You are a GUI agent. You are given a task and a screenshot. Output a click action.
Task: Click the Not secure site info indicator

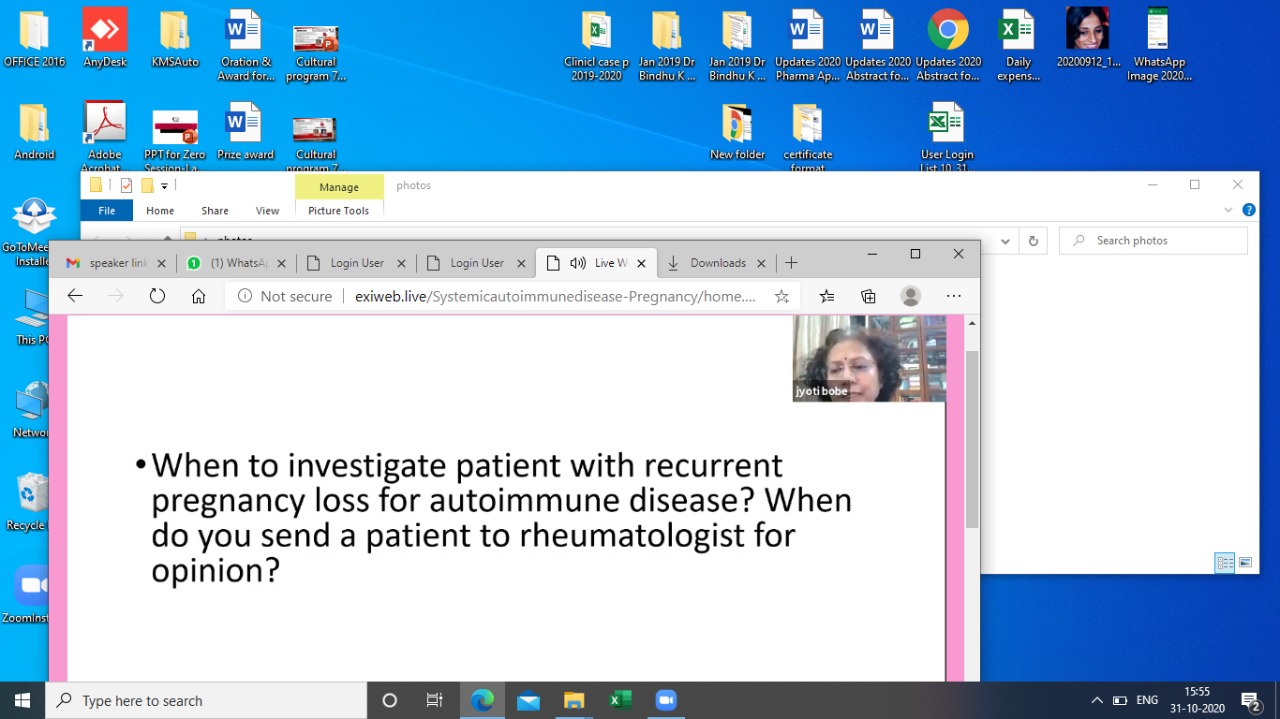(285, 296)
